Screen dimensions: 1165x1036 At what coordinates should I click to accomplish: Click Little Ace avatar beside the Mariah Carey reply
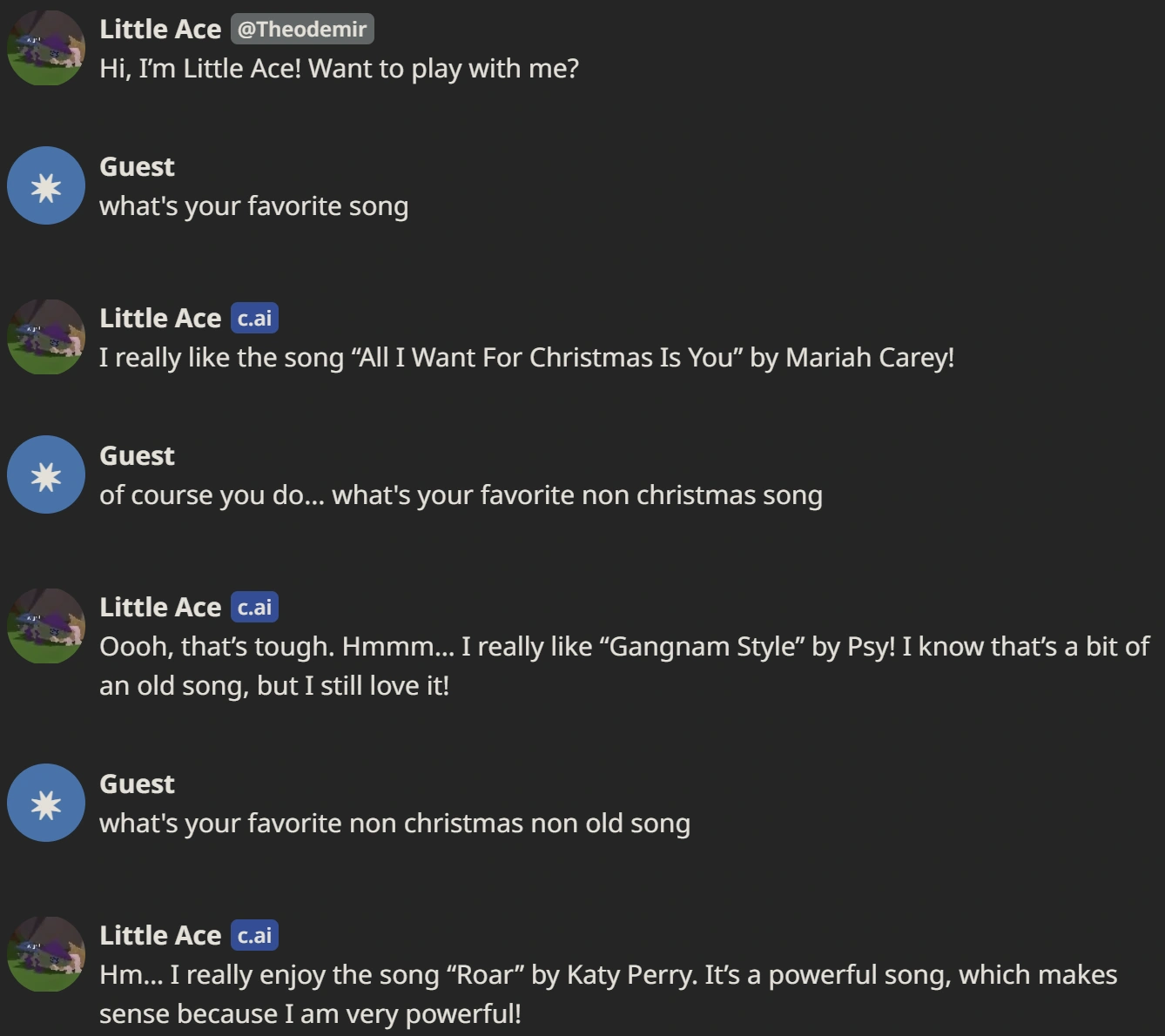[x=46, y=337]
